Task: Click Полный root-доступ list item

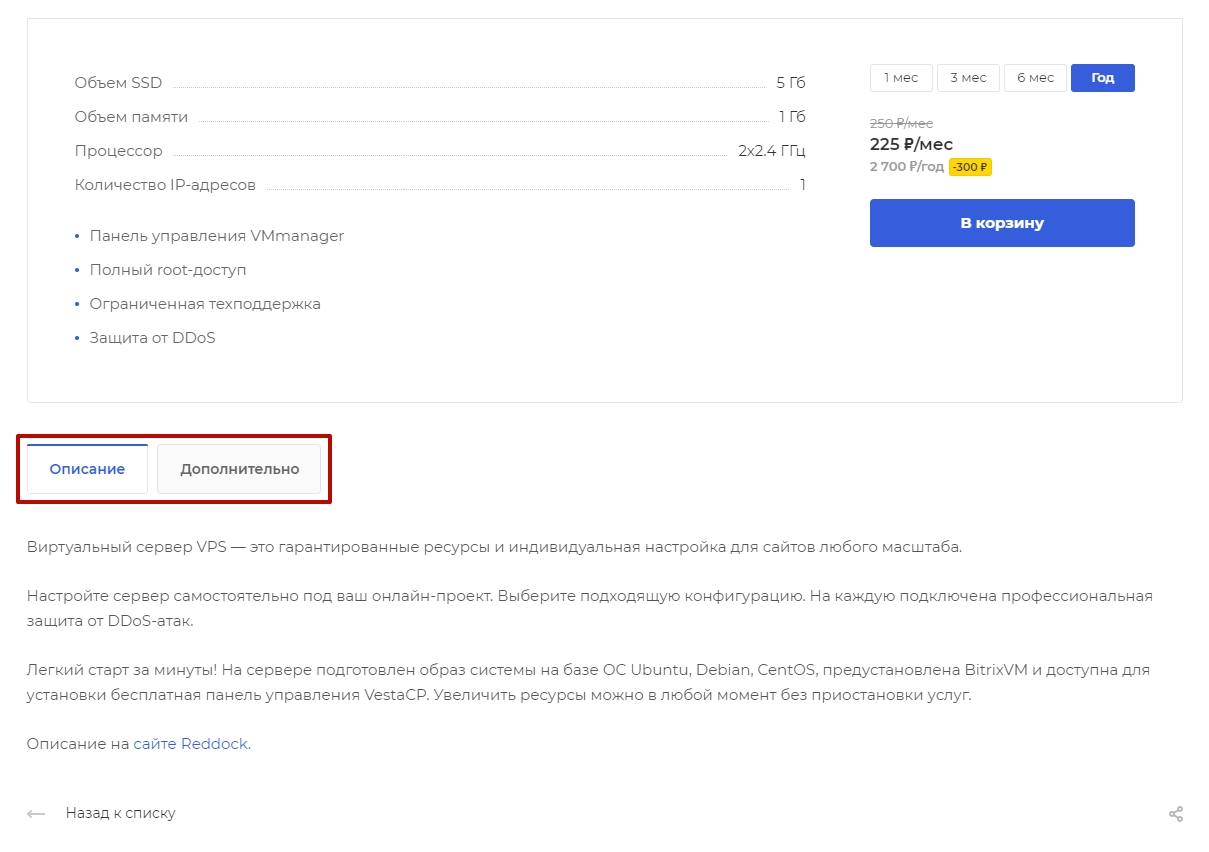Action: click(168, 270)
